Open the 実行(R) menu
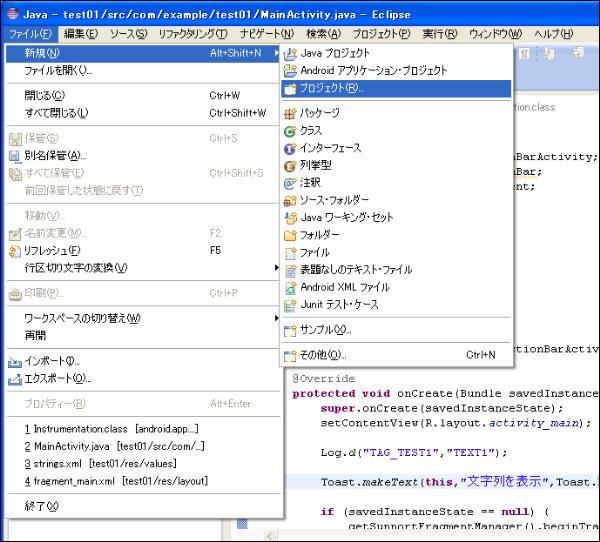The image size is (600, 542). coord(440,34)
